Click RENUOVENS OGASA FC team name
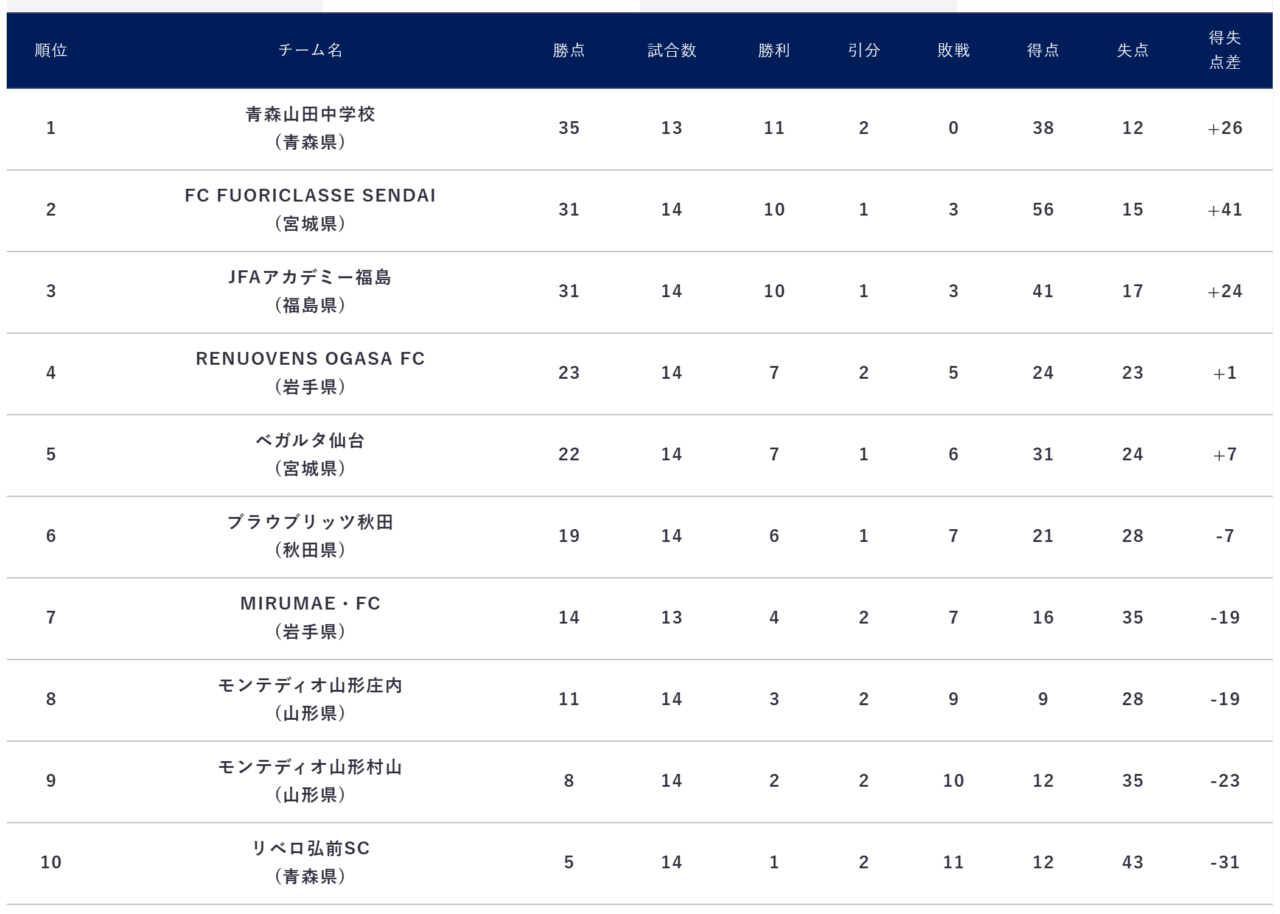This screenshot has width=1280, height=914. point(310,359)
